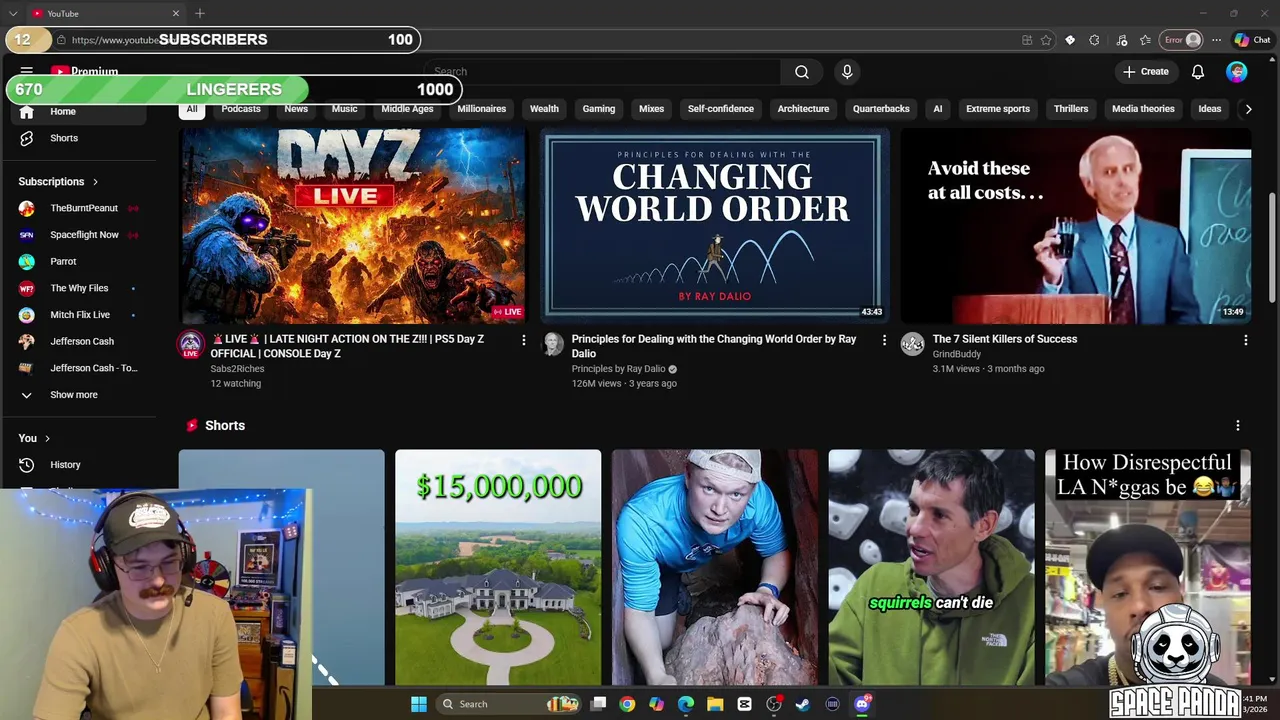This screenshot has width=1280, height=720.
Task: Open Discord from the taskbar
Action: coord(862,704)
